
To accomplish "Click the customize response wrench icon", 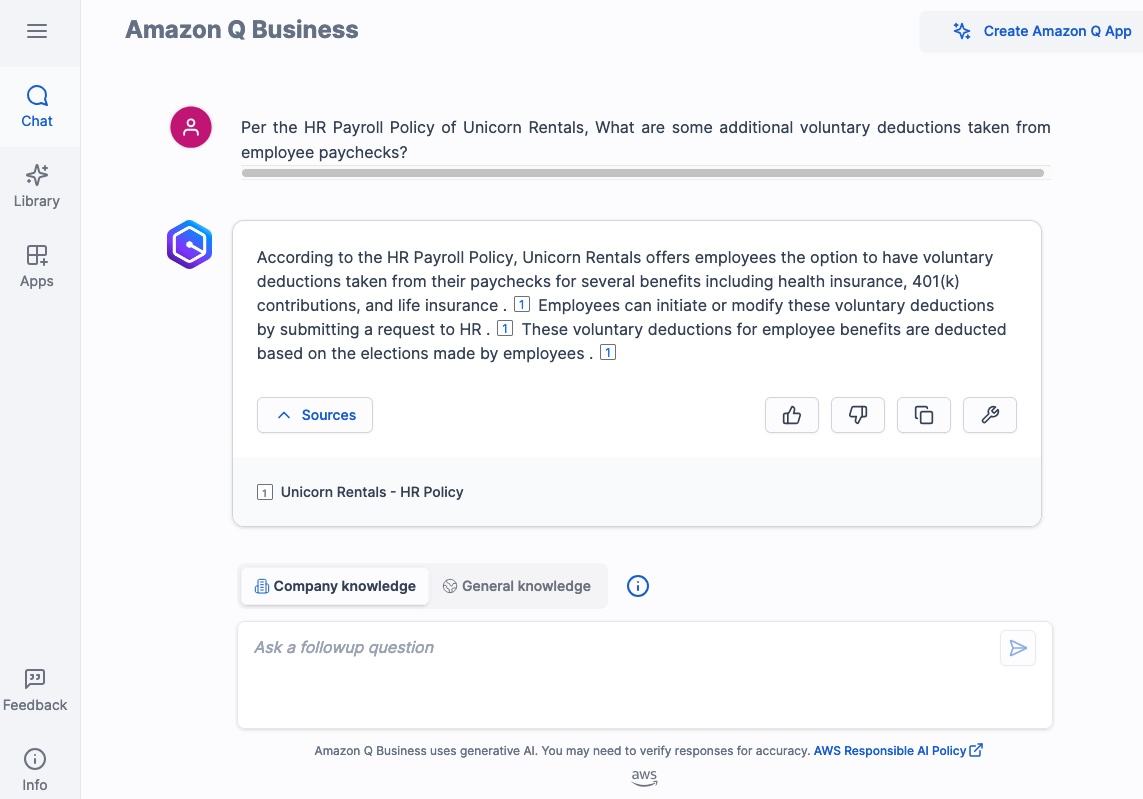I will 989,414.
